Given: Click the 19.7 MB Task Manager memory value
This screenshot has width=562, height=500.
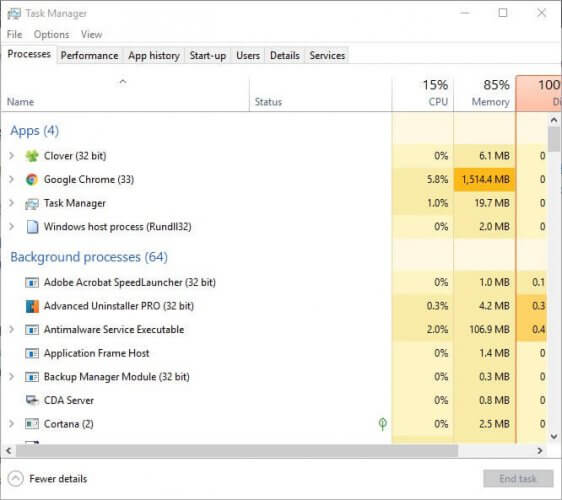Looking at the screenshot, I should point(492,203).
